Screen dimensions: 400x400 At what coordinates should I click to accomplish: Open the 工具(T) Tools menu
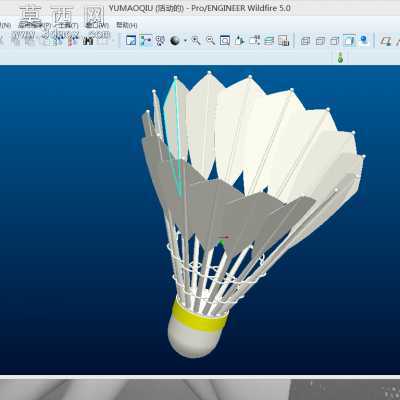pyautogui.click(x=67, y=25)
